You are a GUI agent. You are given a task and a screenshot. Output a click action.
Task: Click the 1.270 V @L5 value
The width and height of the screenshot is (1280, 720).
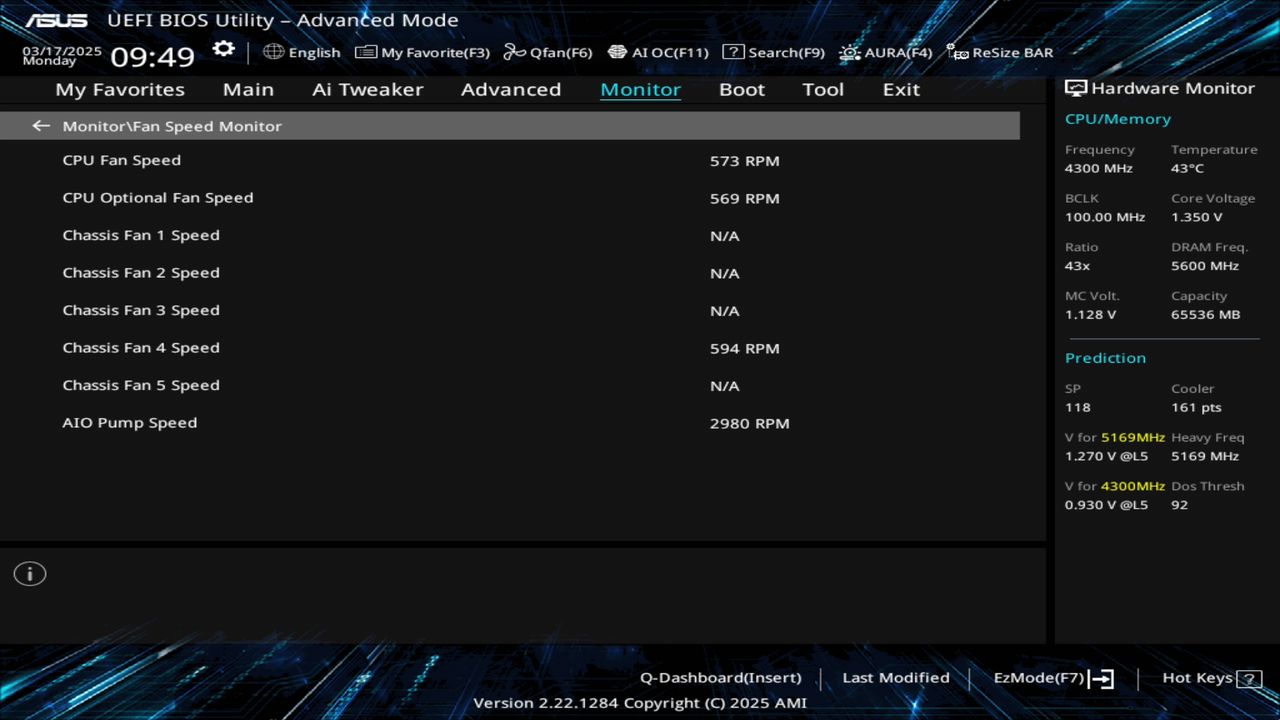click(1106, 456)
